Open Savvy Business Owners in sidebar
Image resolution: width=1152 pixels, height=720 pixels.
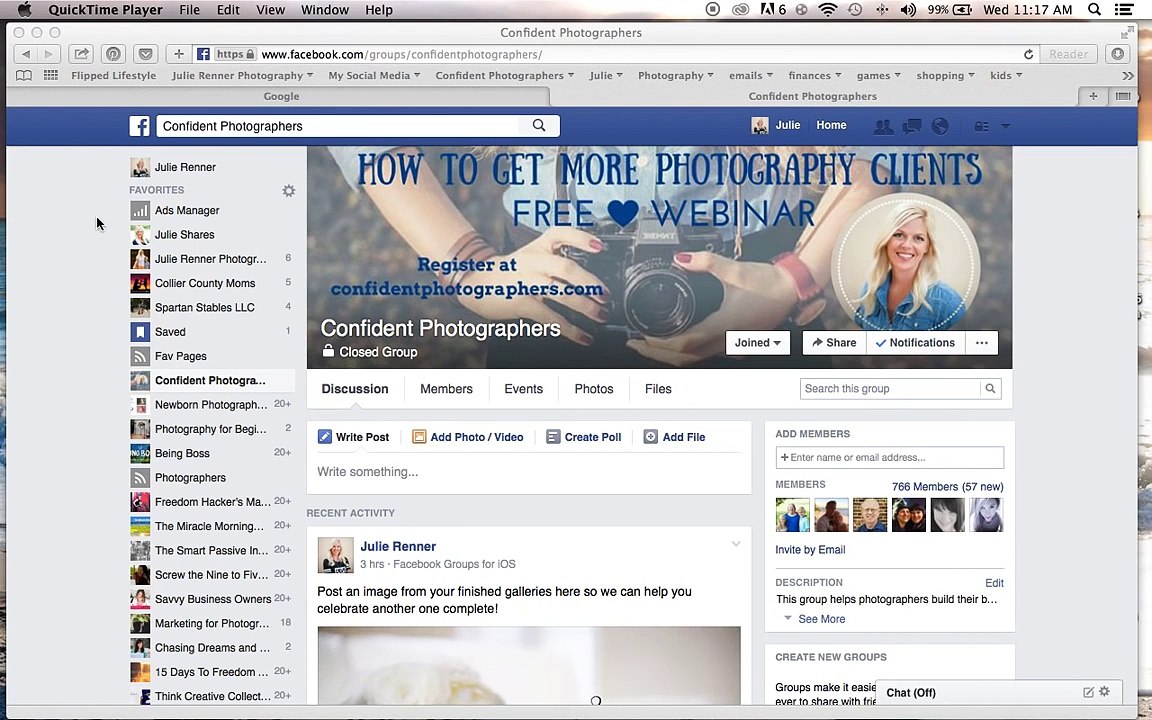point(212,599)
